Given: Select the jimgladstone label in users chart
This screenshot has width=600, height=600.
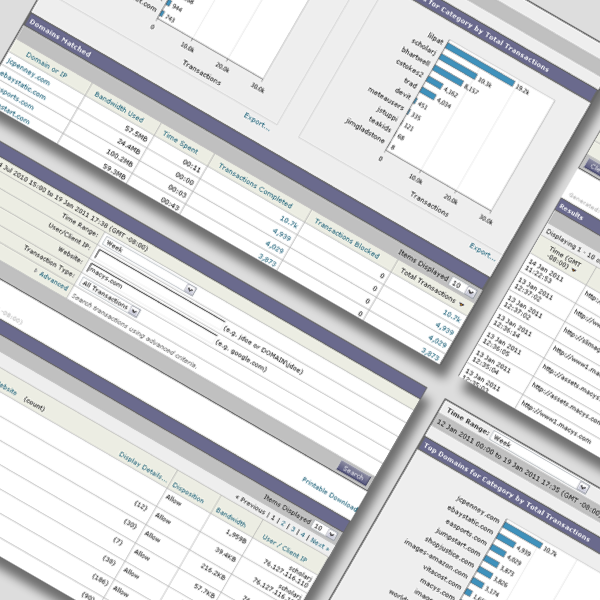Looking at the screenshot, I should (x=364, y=130).
